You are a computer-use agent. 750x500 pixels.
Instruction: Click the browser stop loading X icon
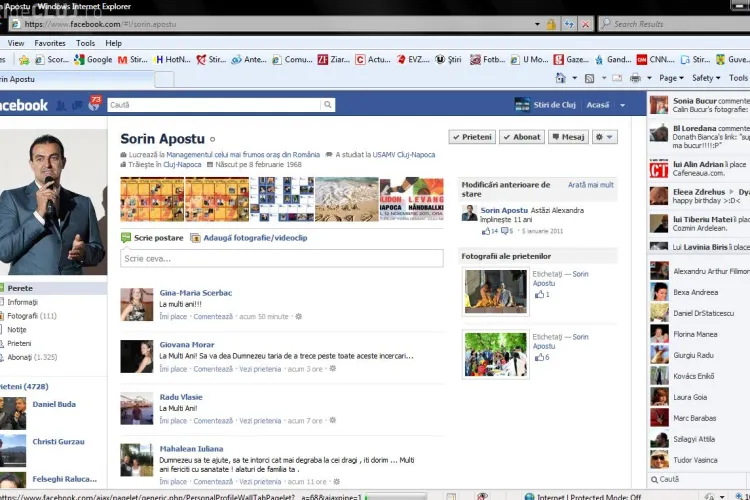click(585, 24)
